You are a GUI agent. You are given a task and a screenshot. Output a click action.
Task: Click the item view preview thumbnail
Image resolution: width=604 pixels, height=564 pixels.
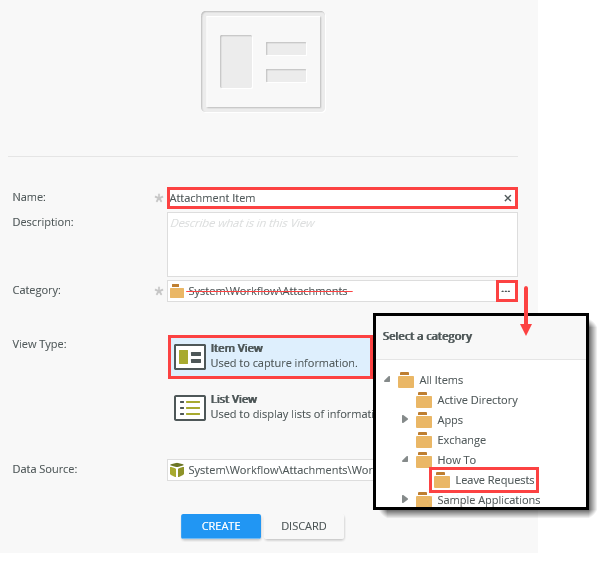263,62
